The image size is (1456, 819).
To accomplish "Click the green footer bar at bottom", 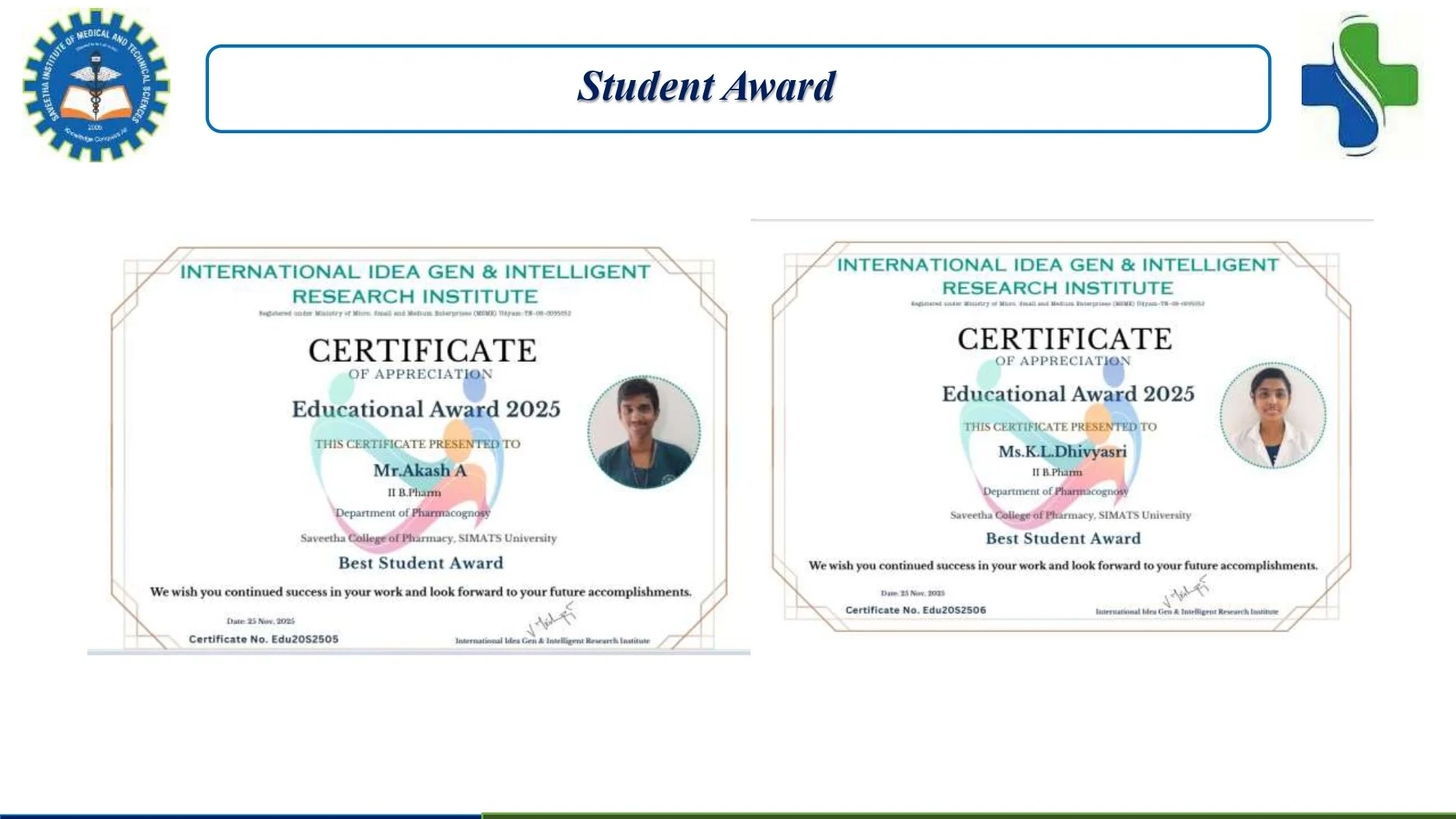I will point(968,815).
